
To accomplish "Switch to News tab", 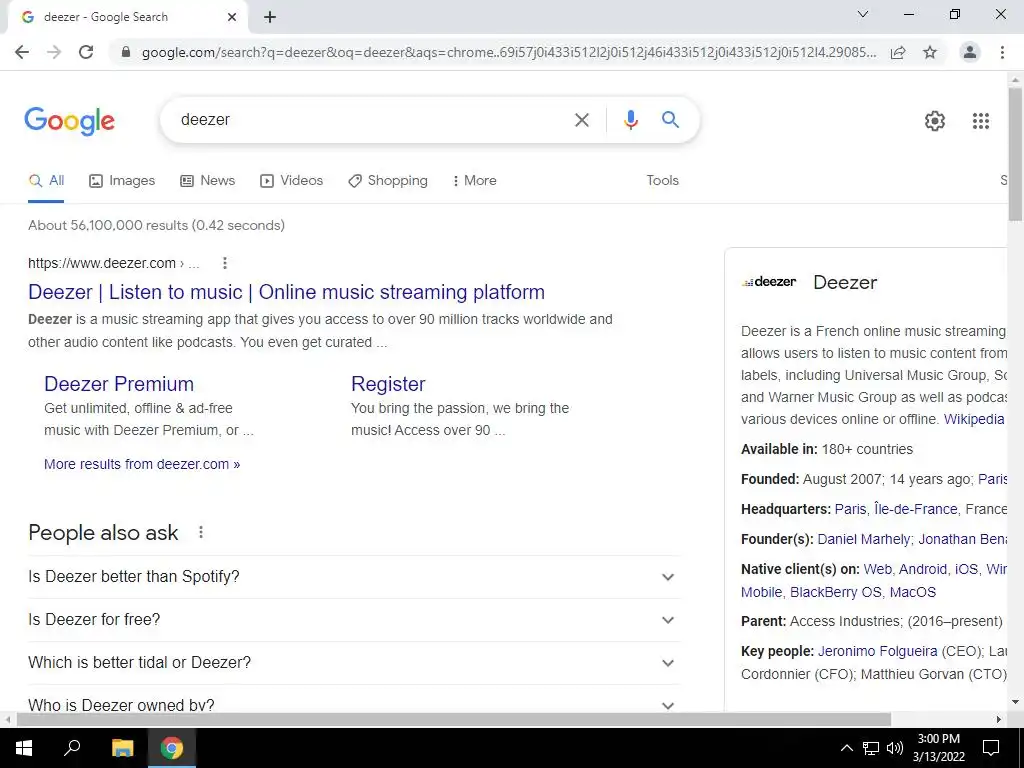I will (x=208, y=181).
